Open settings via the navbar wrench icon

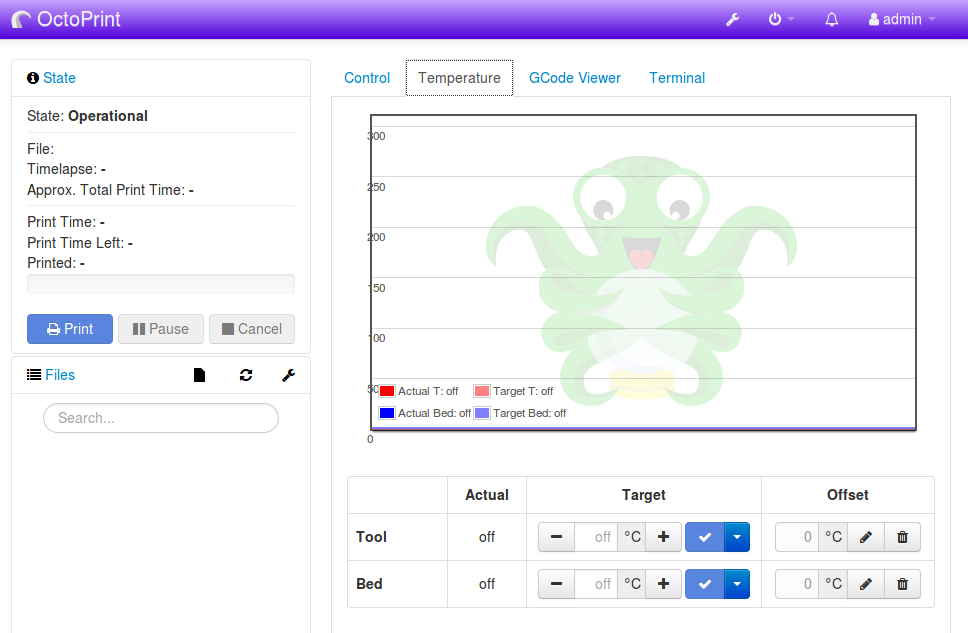tap(732, 20)
